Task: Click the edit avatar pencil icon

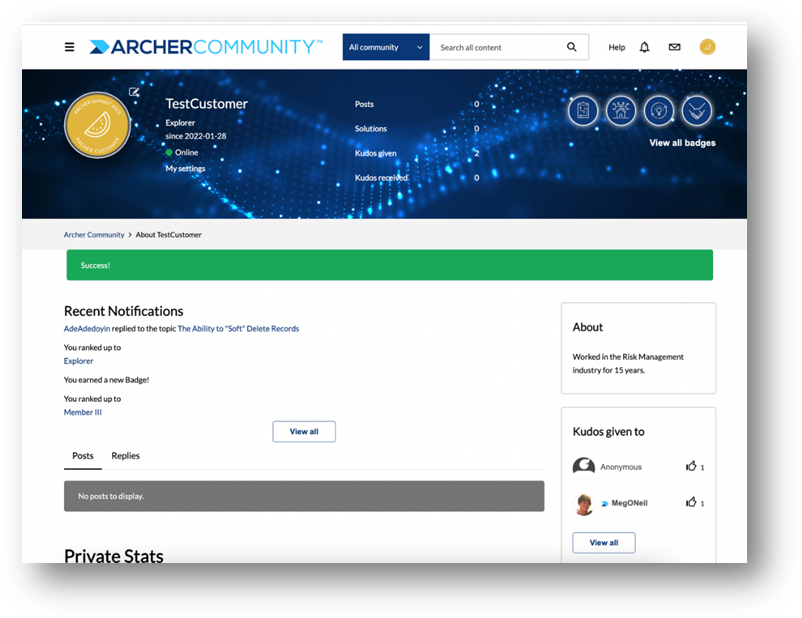Action: pyautogui.click(x=134, y=92)
